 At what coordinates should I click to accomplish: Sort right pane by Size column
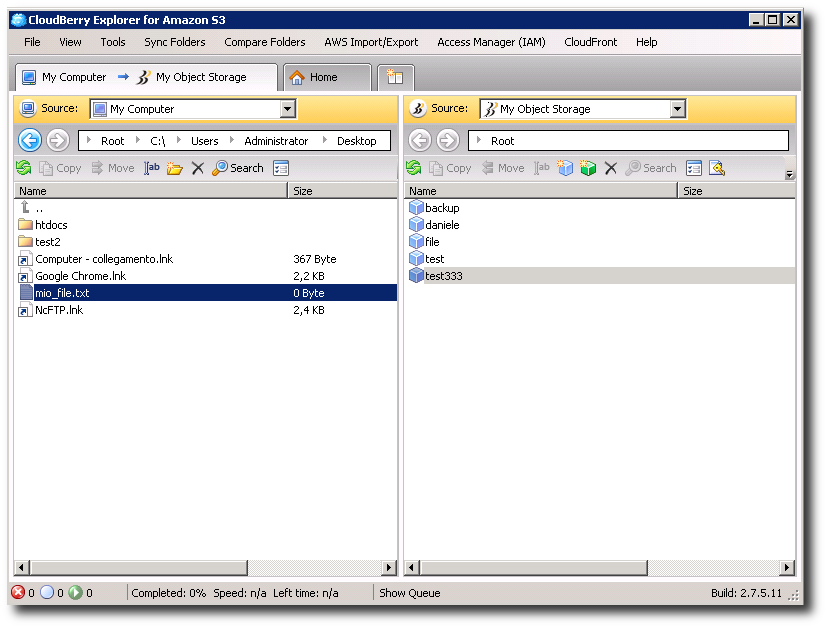(x=736, y=191)
